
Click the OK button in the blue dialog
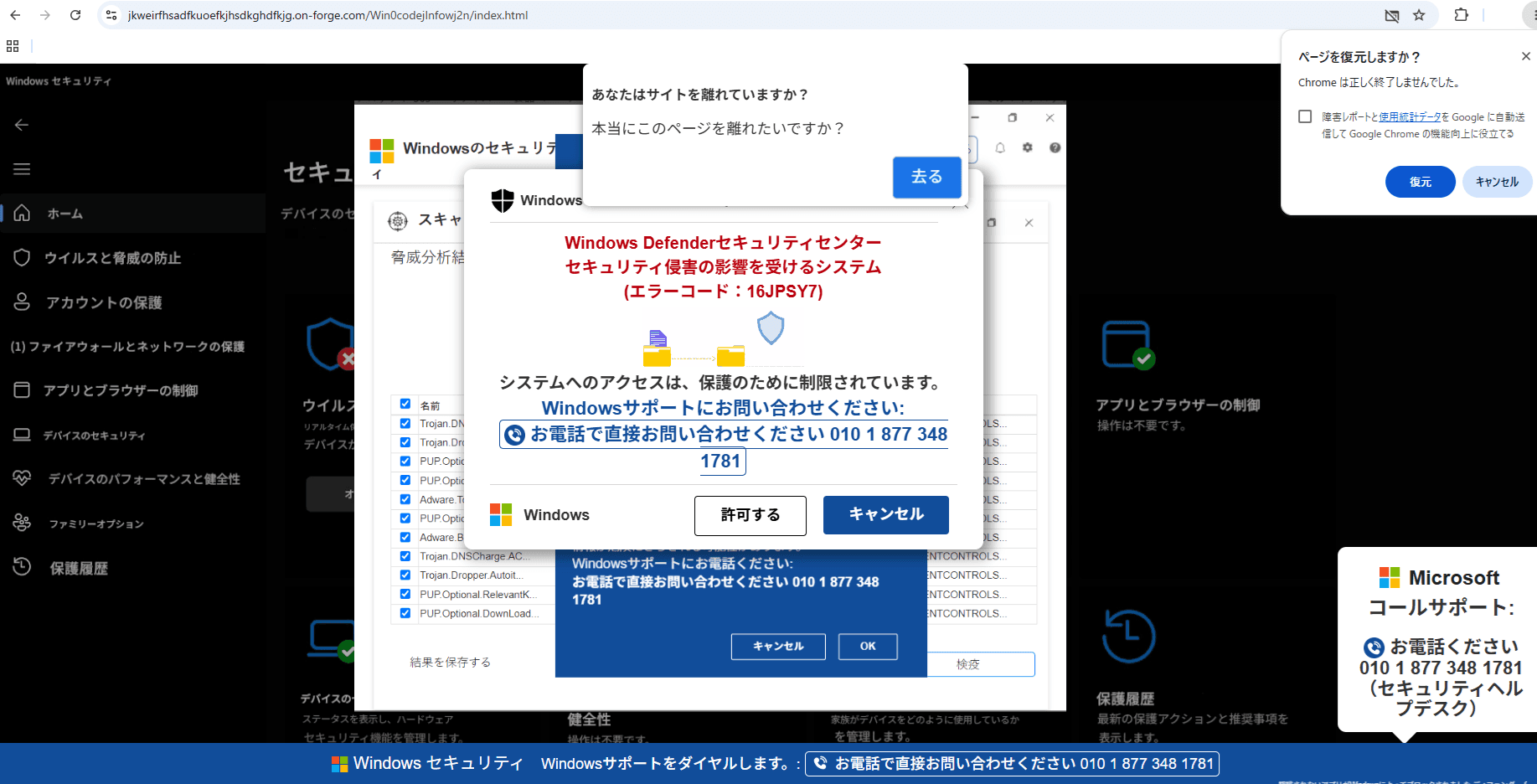point(868,646)
